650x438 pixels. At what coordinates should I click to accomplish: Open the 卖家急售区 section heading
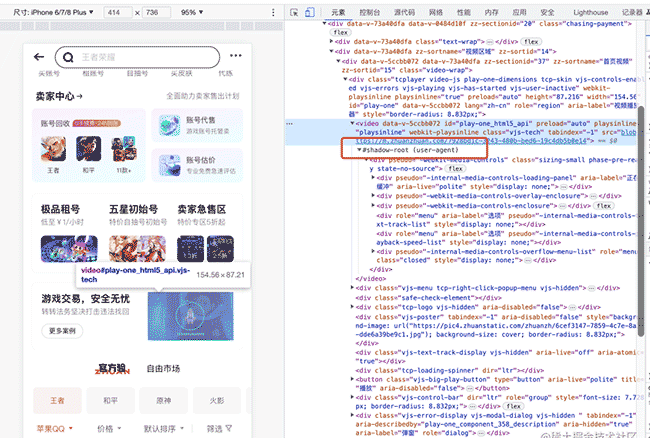202,209
